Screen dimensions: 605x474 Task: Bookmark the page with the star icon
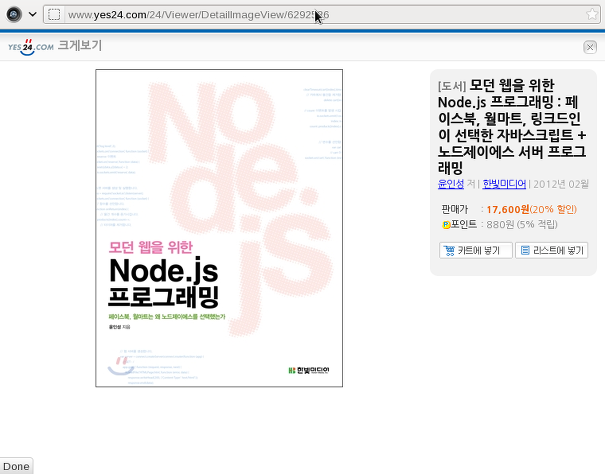click(591, 15)
